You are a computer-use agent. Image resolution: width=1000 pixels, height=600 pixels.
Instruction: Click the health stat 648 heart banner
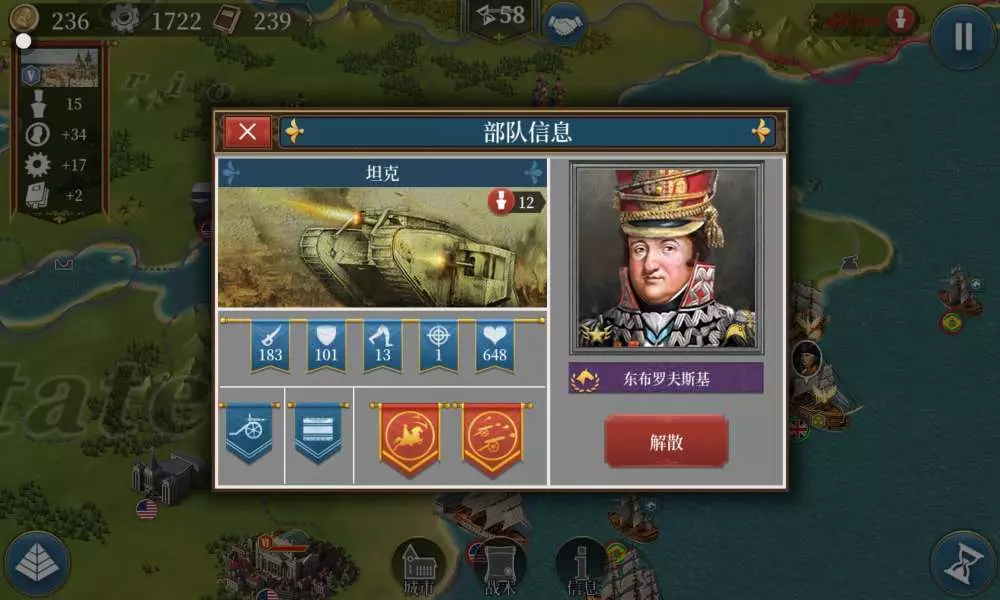[494, 347]
